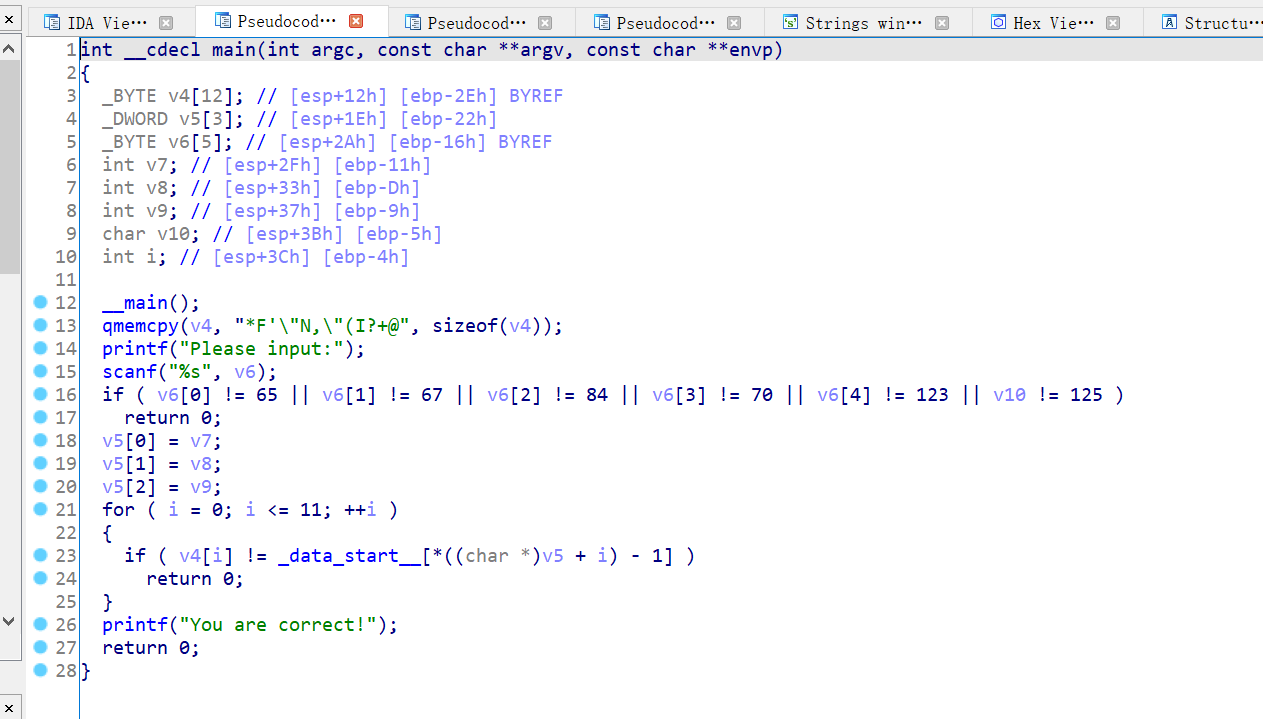Toggle breakpoint dot on line 26
1263x719 pixels.
[40, 624]
